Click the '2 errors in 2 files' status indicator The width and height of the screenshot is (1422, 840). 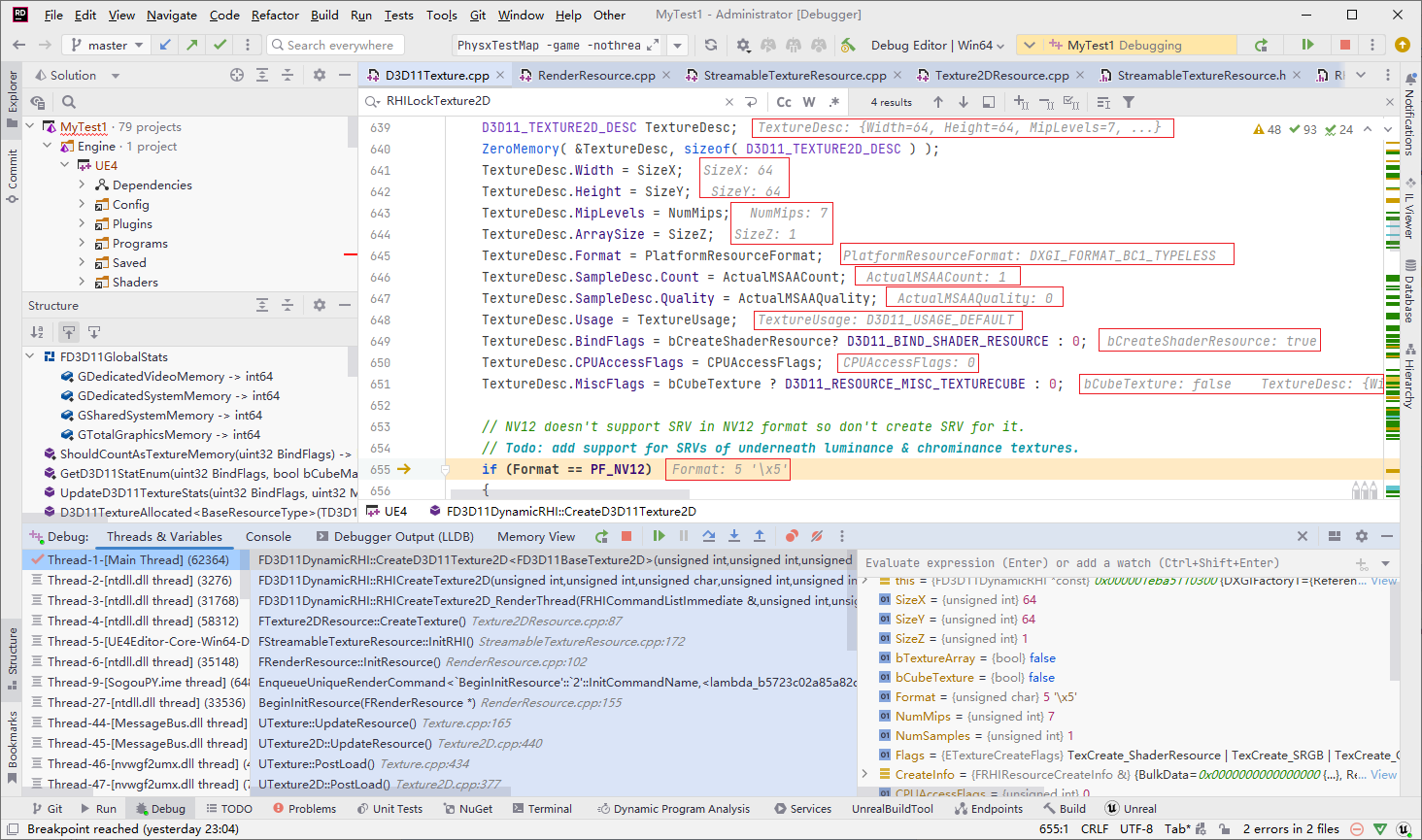[1291, 828]
